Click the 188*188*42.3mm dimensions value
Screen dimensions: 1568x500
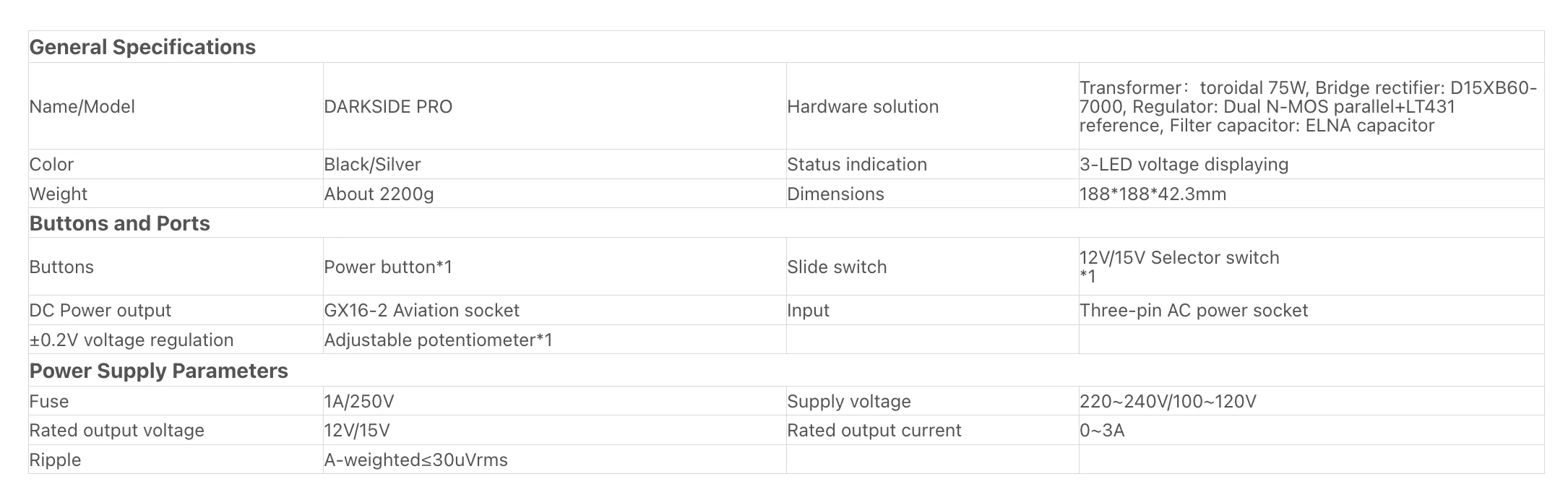point(1153,194)
